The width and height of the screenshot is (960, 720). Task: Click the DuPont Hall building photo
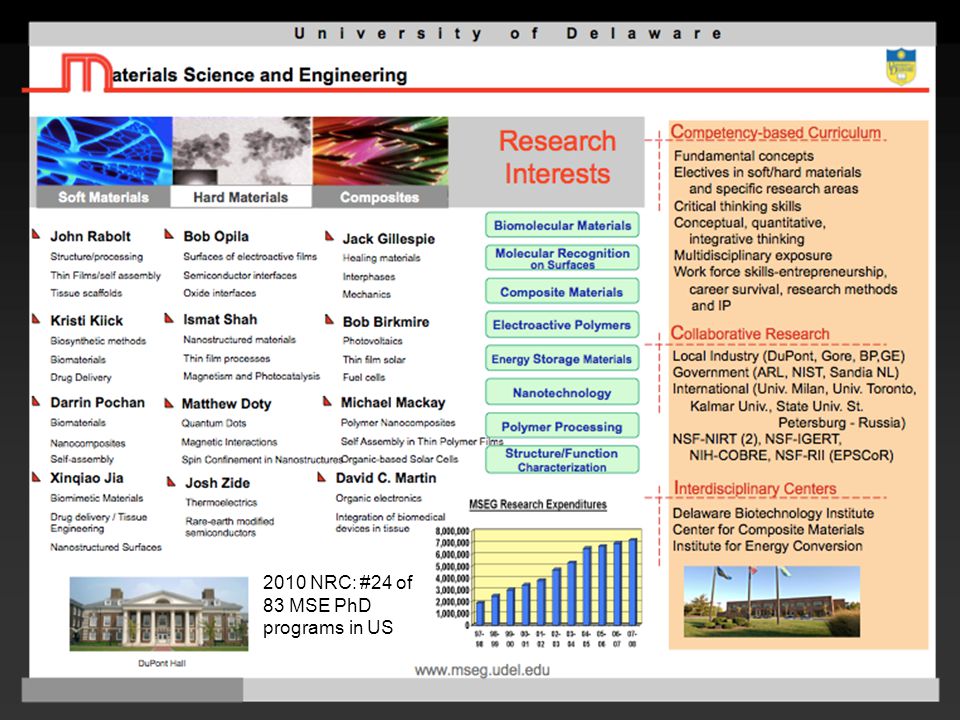[x=159, y=613]
